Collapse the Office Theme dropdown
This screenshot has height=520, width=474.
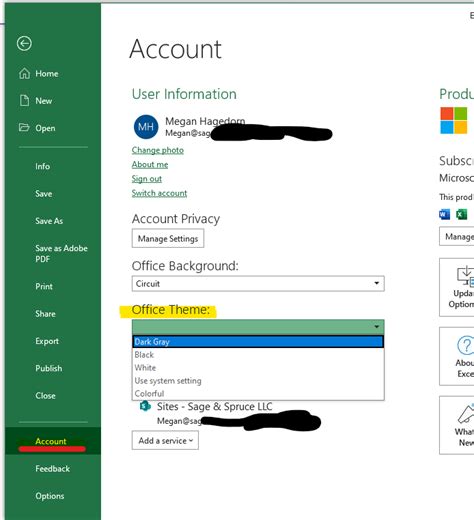pyautogui.click(x=258, y=327)
